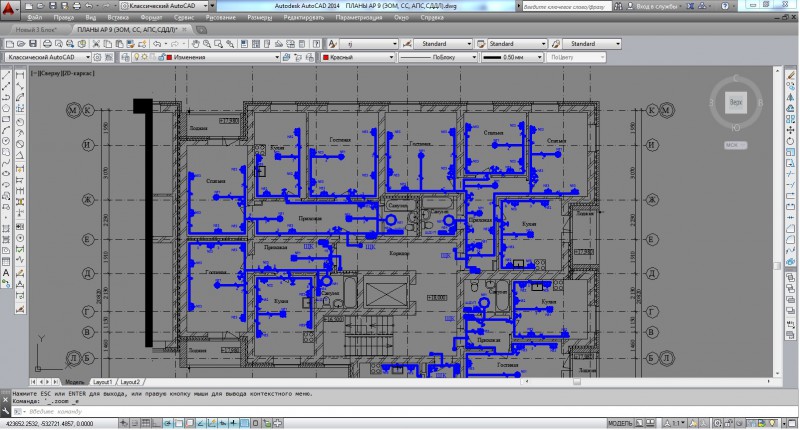The image size is (800, 430).
Task: Click the horizontal scrollbar thumb below drawing
Action: [x=577, y=381]
